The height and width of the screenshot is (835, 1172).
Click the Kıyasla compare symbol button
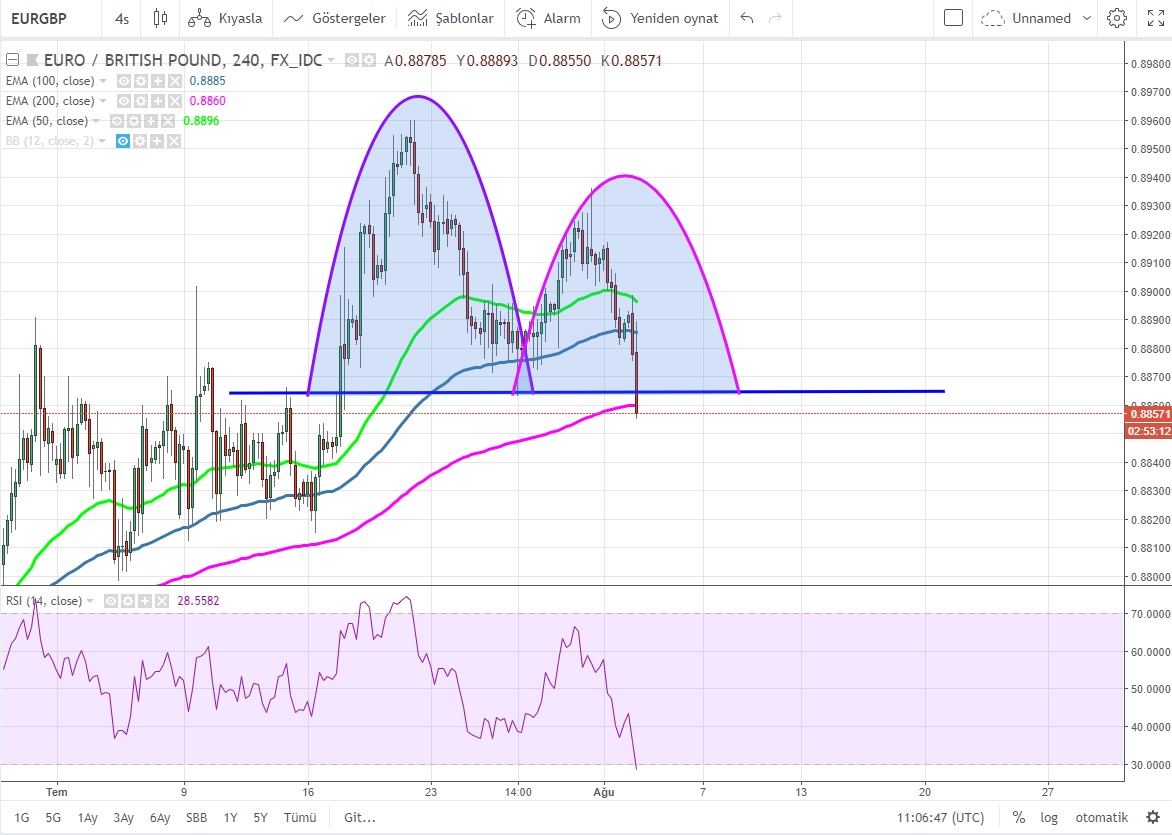coord(226,18)
